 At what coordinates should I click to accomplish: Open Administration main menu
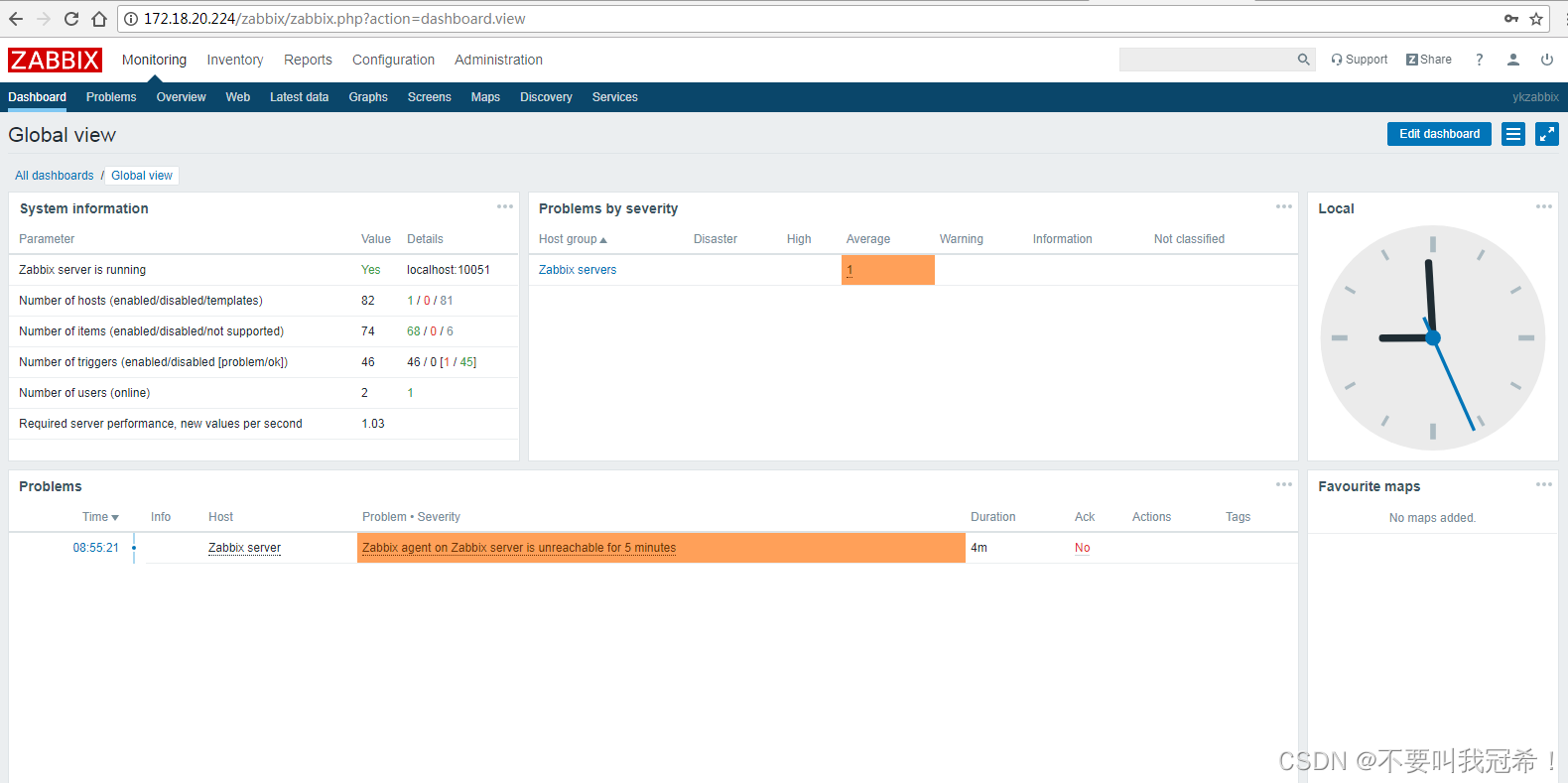(x=498, y=60)
